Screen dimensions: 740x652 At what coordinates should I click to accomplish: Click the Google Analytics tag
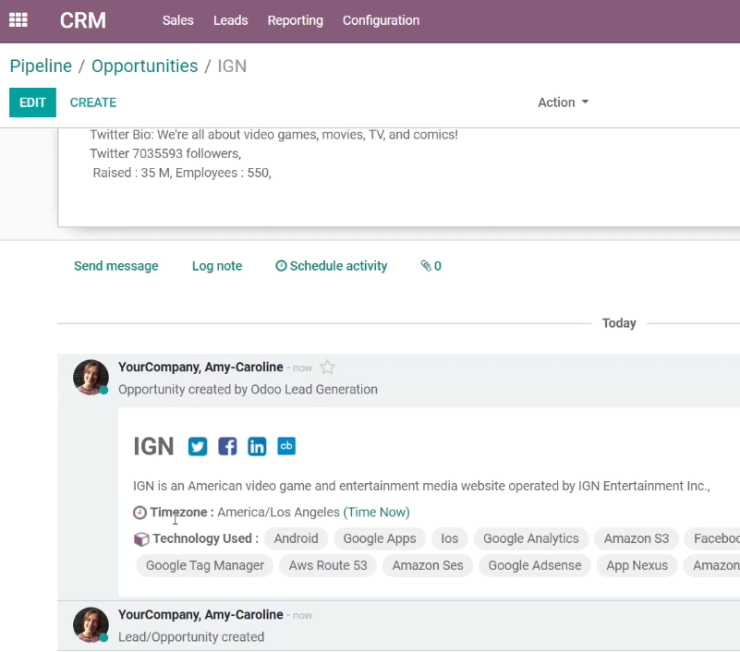531,539
